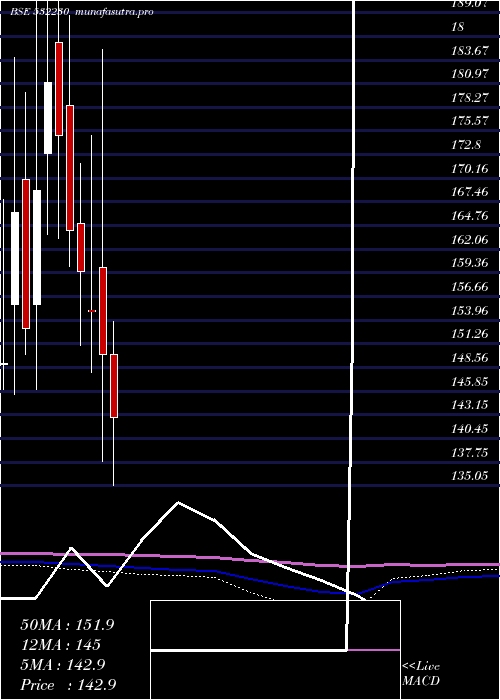Click the 178.27 price axis label

coord(470,98)
